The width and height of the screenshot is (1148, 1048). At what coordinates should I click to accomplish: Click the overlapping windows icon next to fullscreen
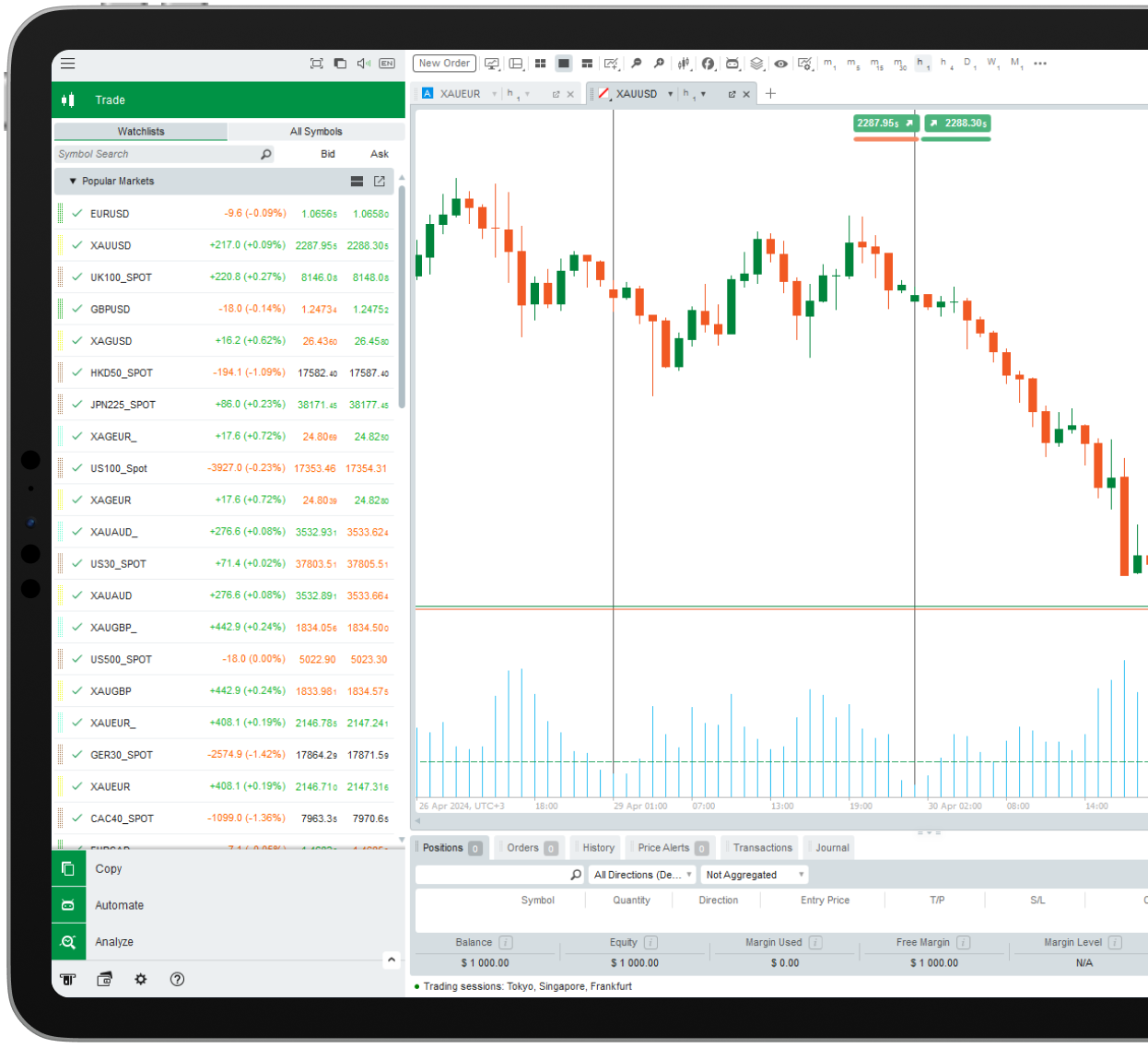coord(340,64)
